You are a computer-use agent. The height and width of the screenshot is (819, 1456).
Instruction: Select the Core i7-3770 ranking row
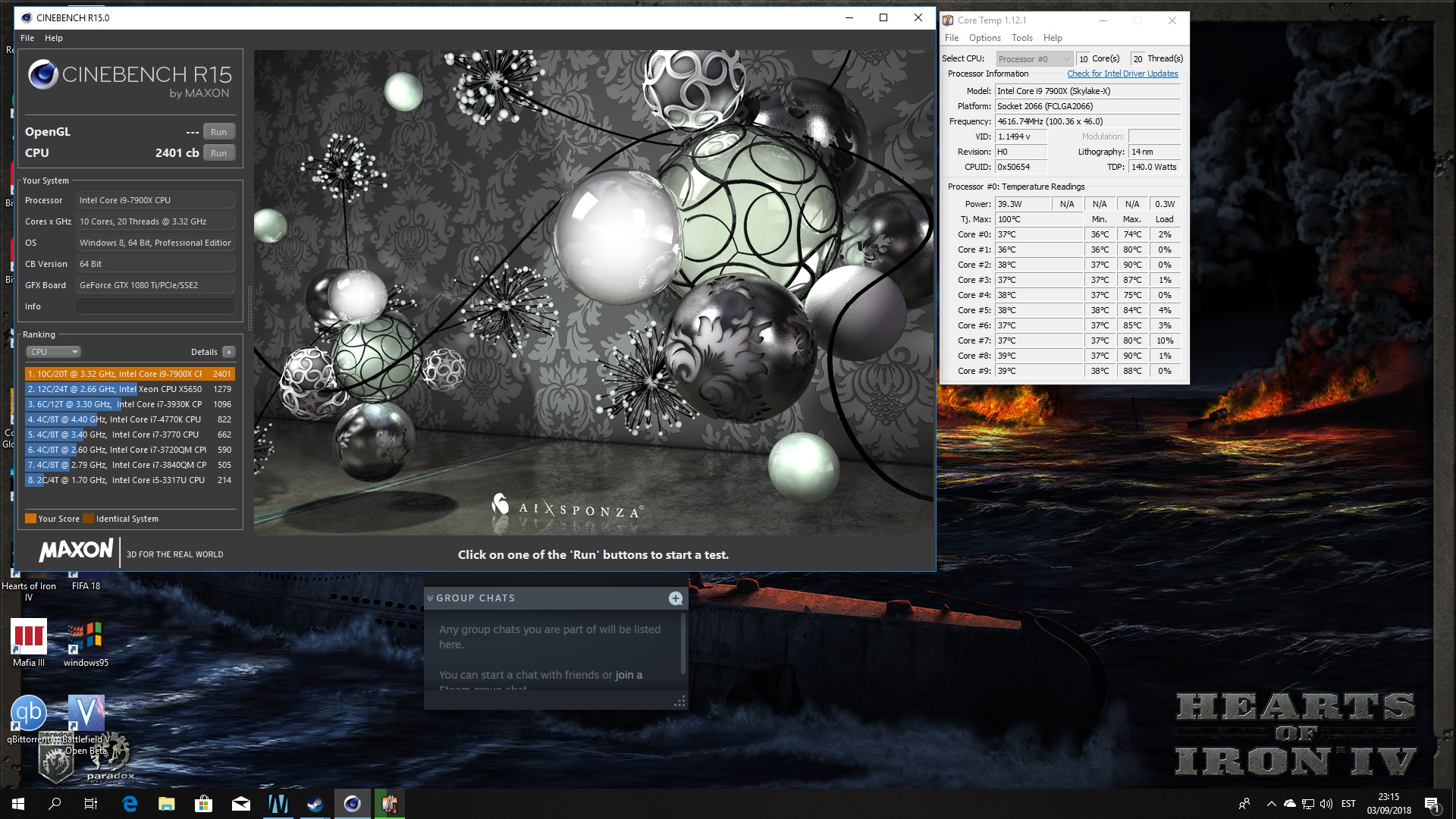(x=130, y=435)
